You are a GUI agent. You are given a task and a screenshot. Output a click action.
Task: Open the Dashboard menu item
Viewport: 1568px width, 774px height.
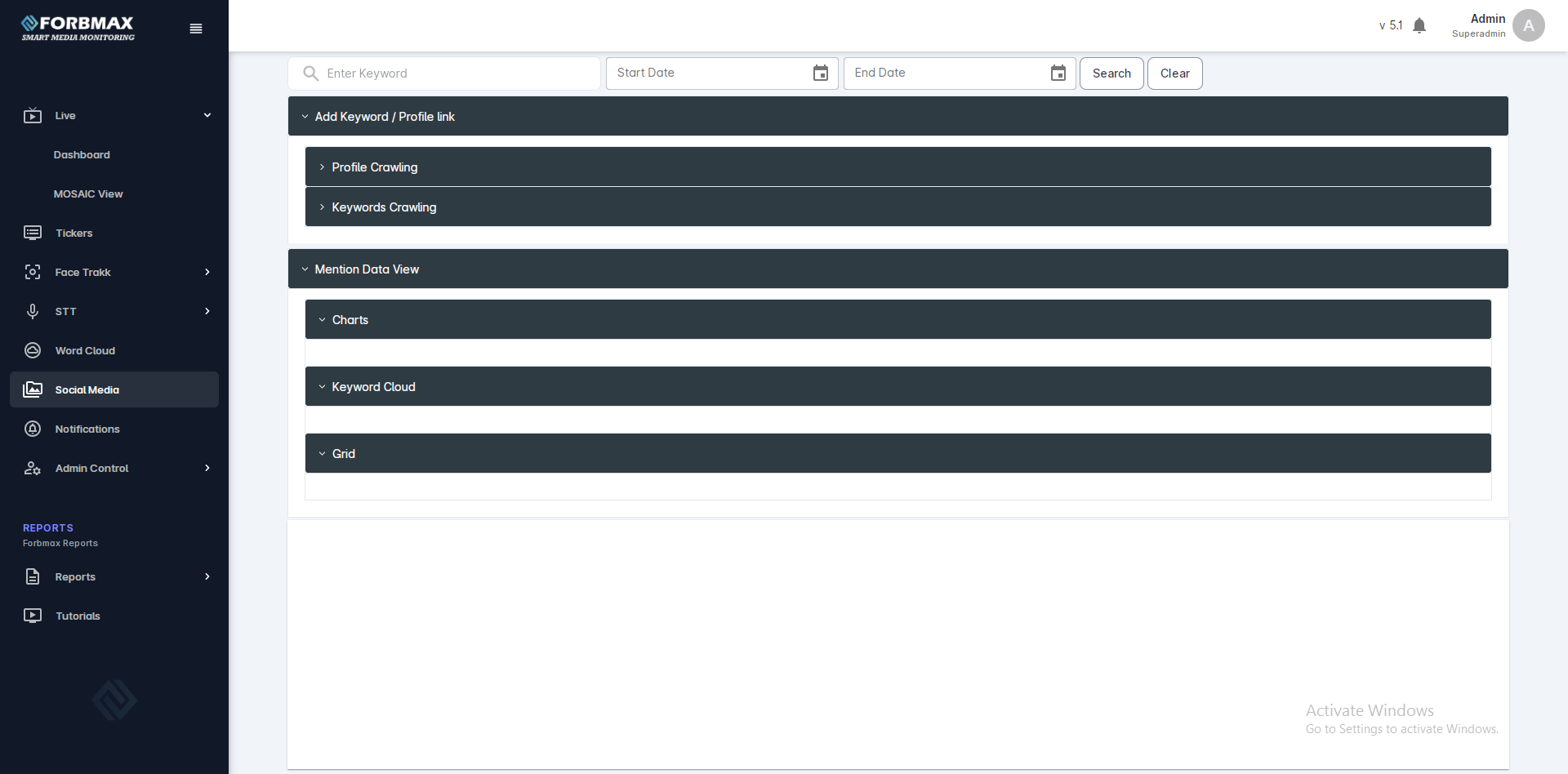[114, 155]
